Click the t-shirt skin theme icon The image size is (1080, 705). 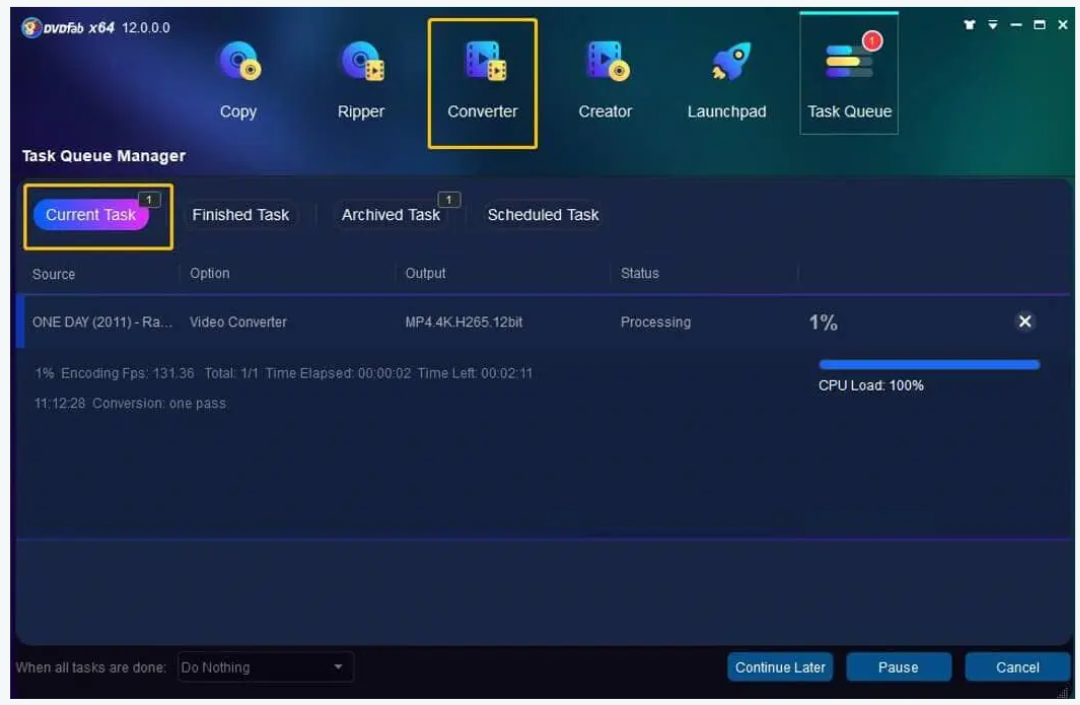[969, 26]
